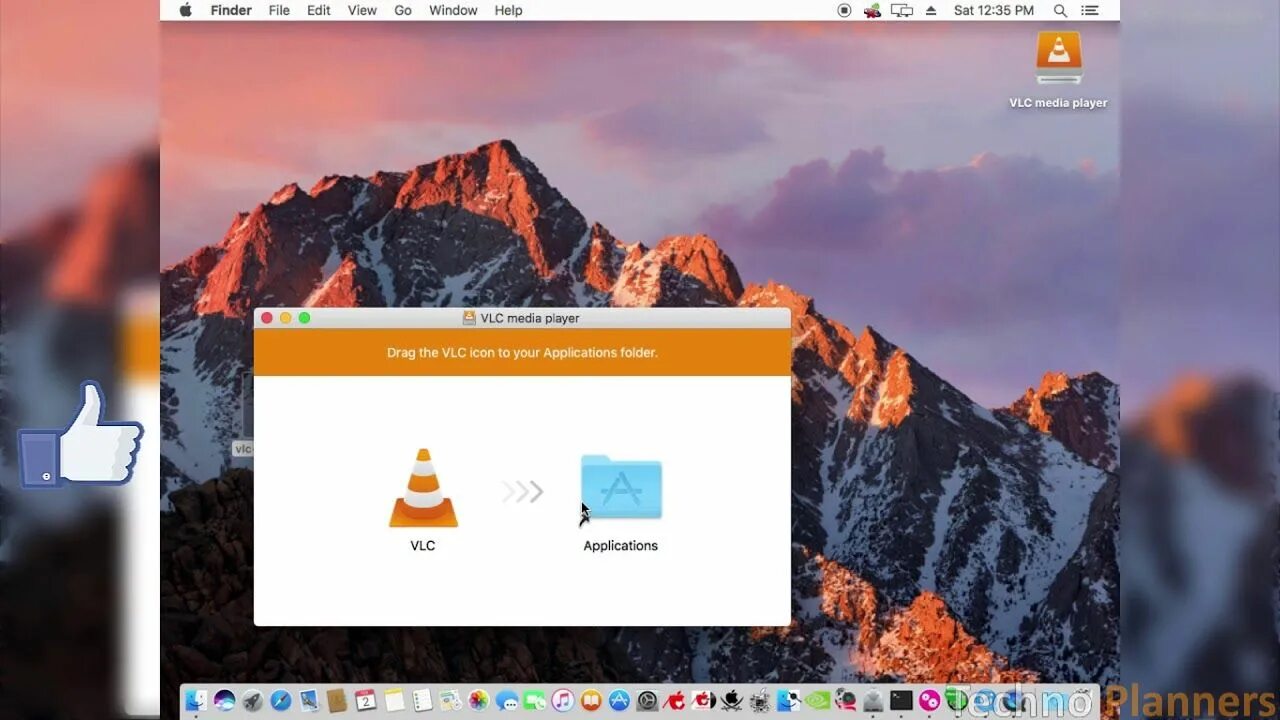Open App Store icon in Dock
The image size is (1280, 720).
coord(619,701)
